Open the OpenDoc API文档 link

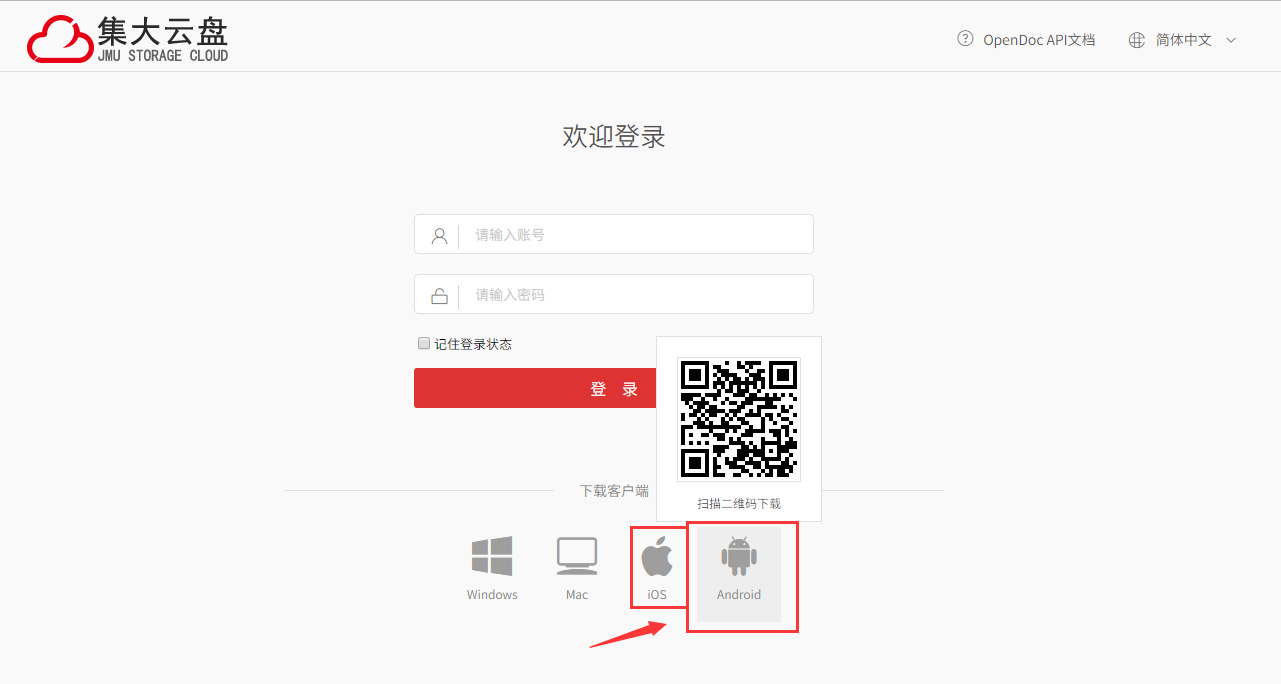1039,40
